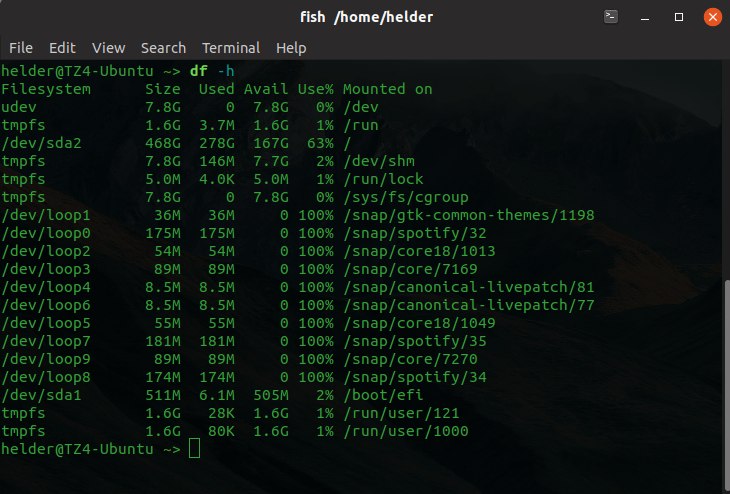Click the '146M' used value

216,161
